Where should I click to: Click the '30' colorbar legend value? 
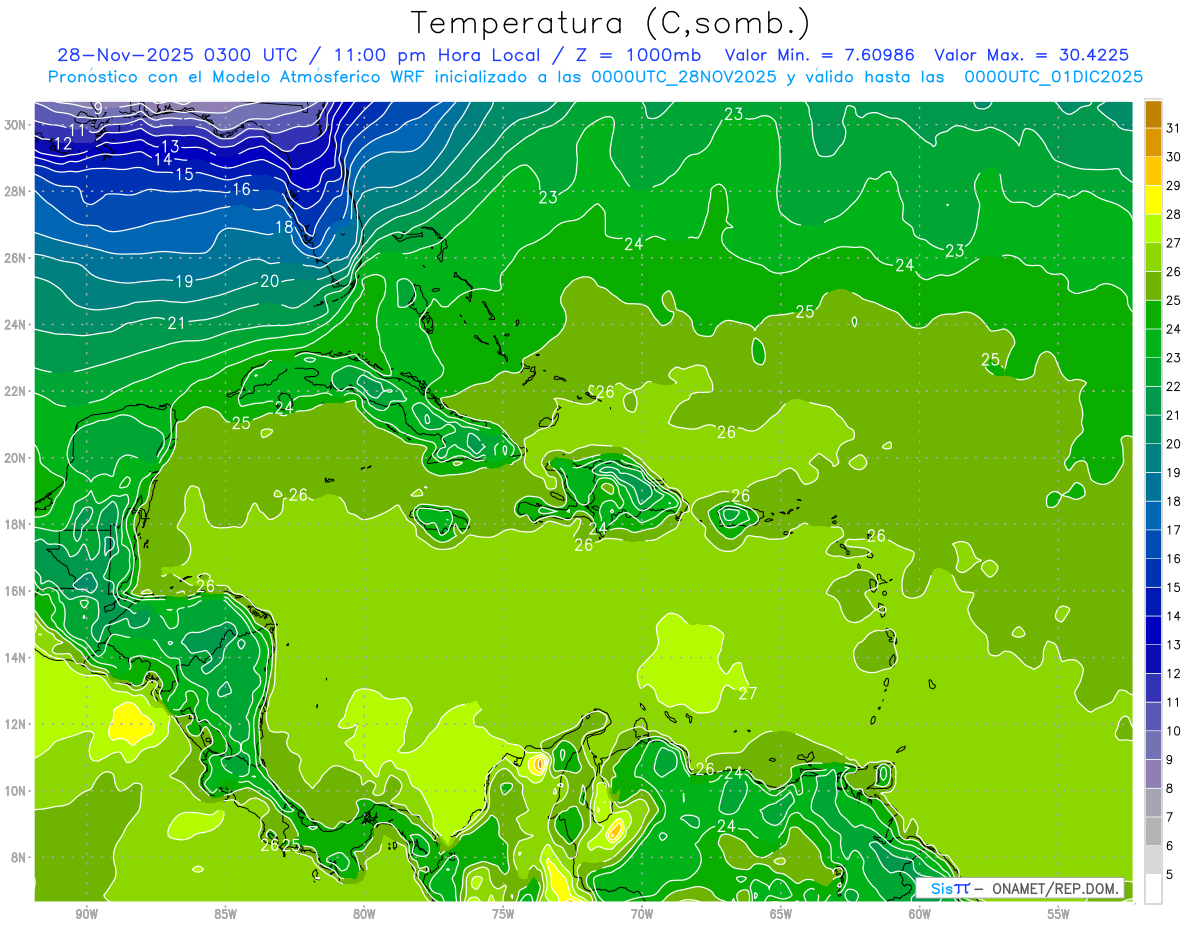coord(1174,157)
